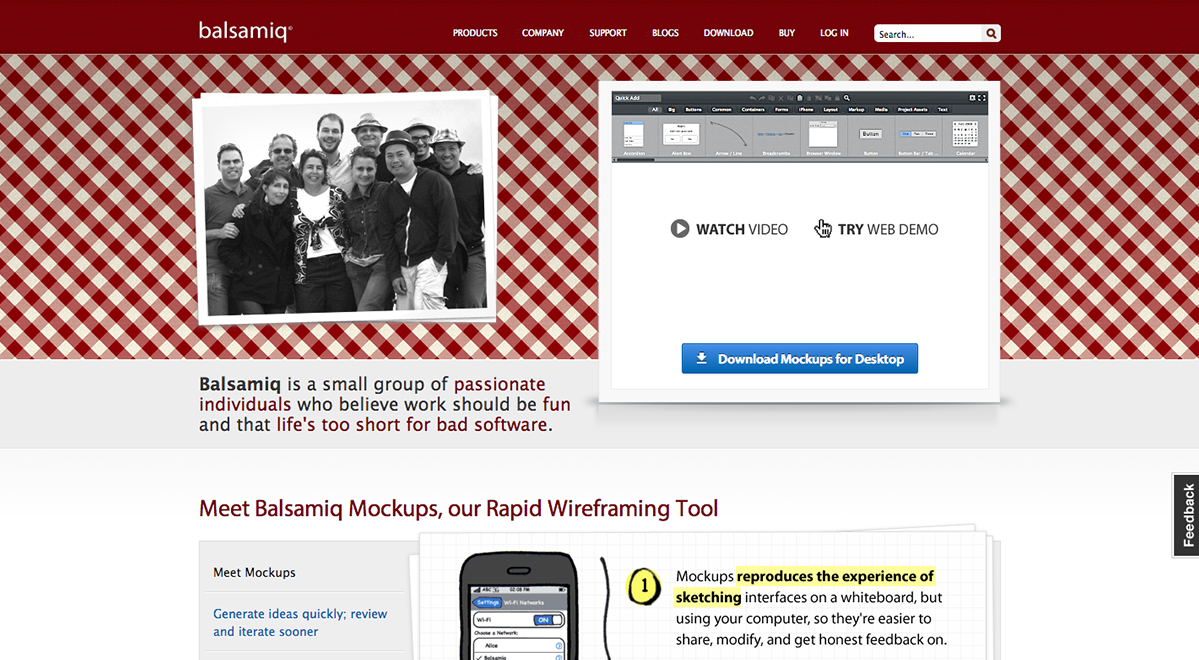This screenshot has height=660, width=1199.
Task: Click the yellow step 1 circle
Action: pyautogui.click(x=644, y=587)
